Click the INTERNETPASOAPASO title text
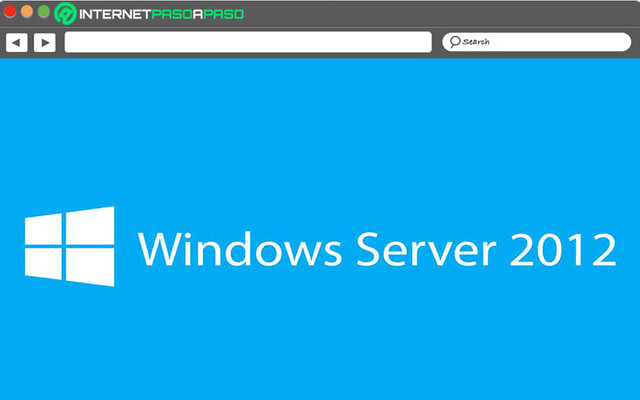Screen dimensions: 640x400 tap(161, 14)
